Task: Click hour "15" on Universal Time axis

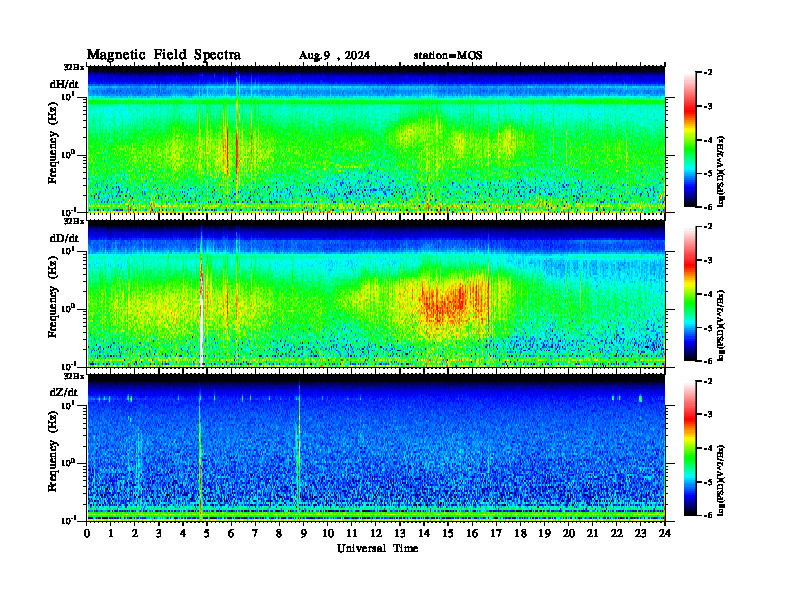Action: pos(448,533)
